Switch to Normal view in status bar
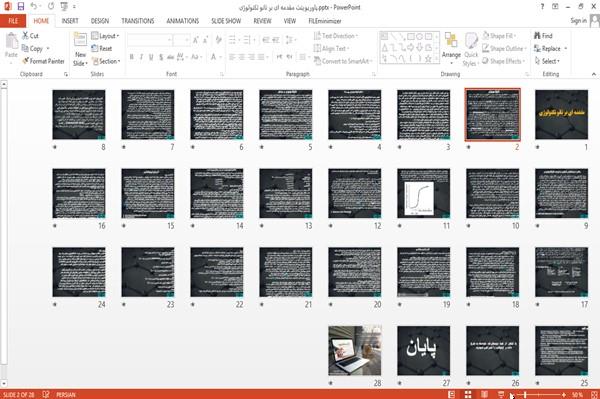Viewport: 600px width, 399px height. (452, 394)
